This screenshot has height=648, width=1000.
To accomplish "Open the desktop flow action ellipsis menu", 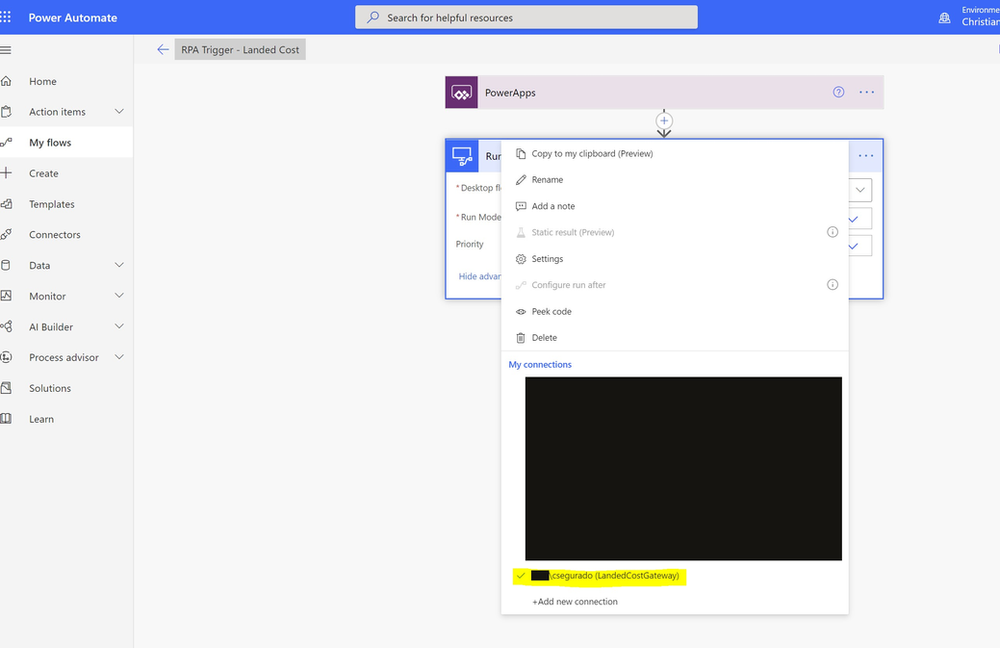I will tap(865, 156).
